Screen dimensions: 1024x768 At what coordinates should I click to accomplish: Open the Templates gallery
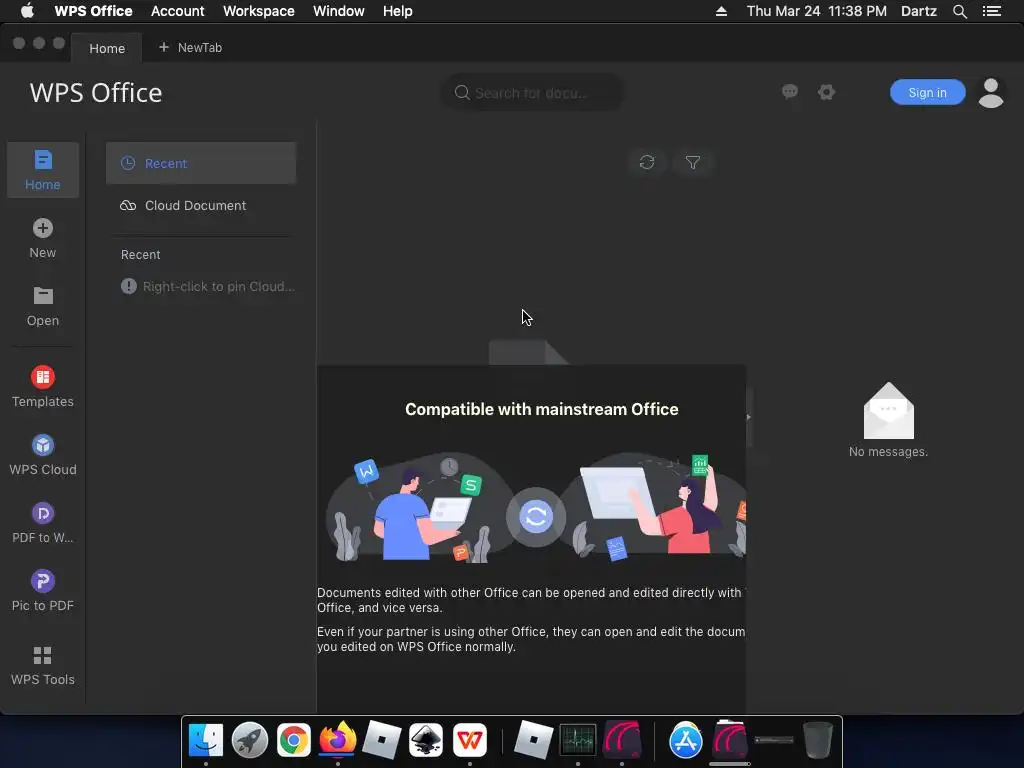point(43,387)
